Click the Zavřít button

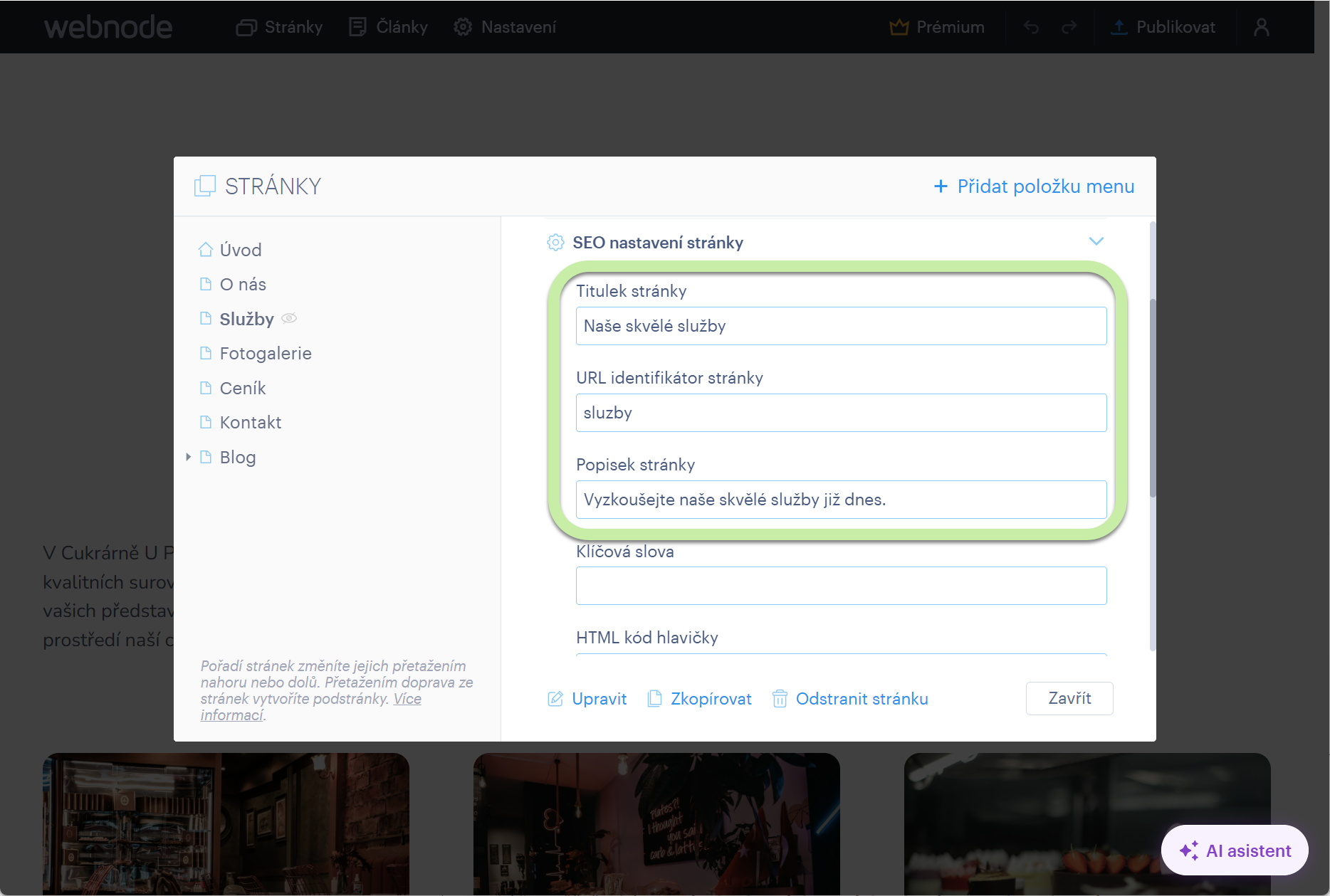click(x=1069, y=698)
